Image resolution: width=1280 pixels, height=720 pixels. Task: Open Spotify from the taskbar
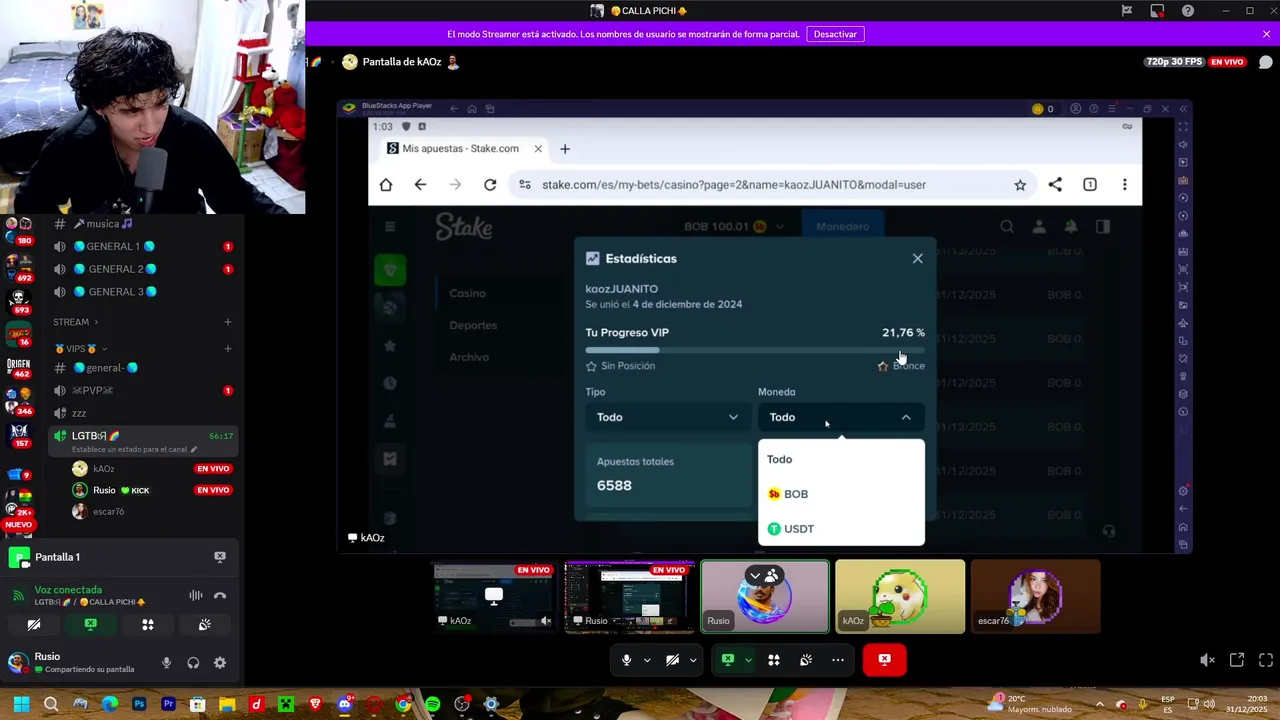[432, 704]
